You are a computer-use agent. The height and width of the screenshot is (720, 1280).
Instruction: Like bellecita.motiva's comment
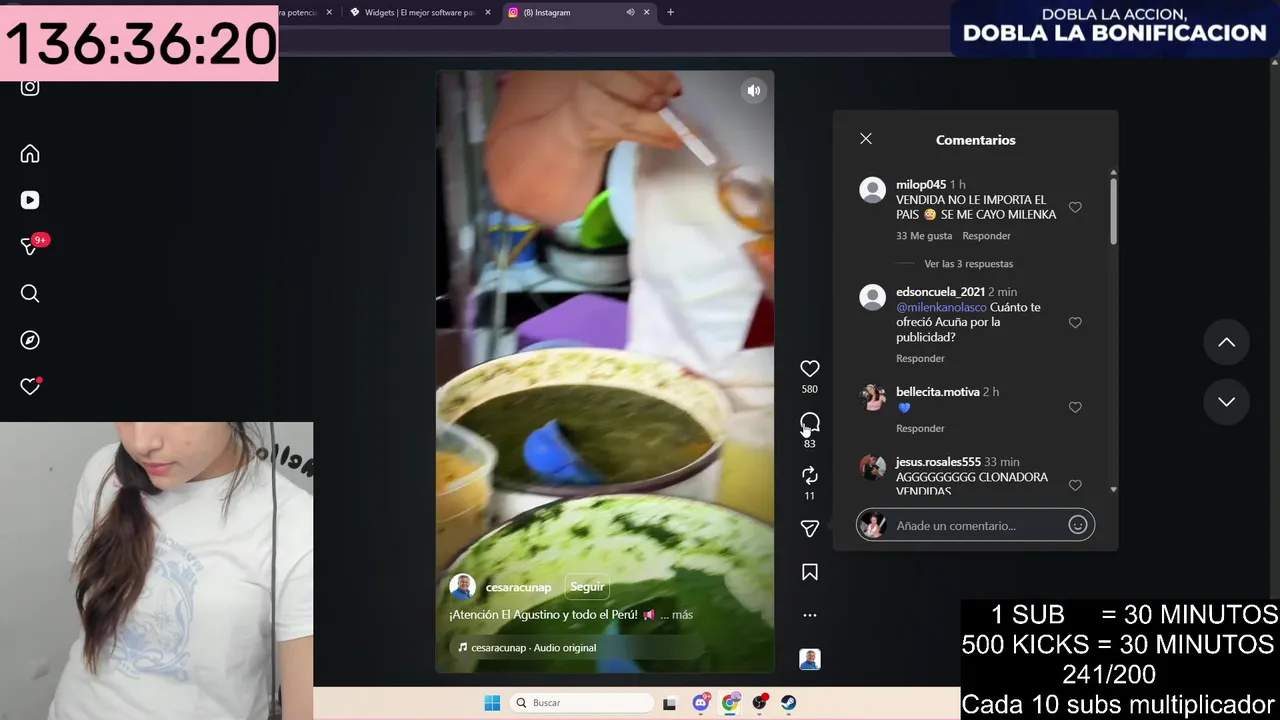point(1075,407)
